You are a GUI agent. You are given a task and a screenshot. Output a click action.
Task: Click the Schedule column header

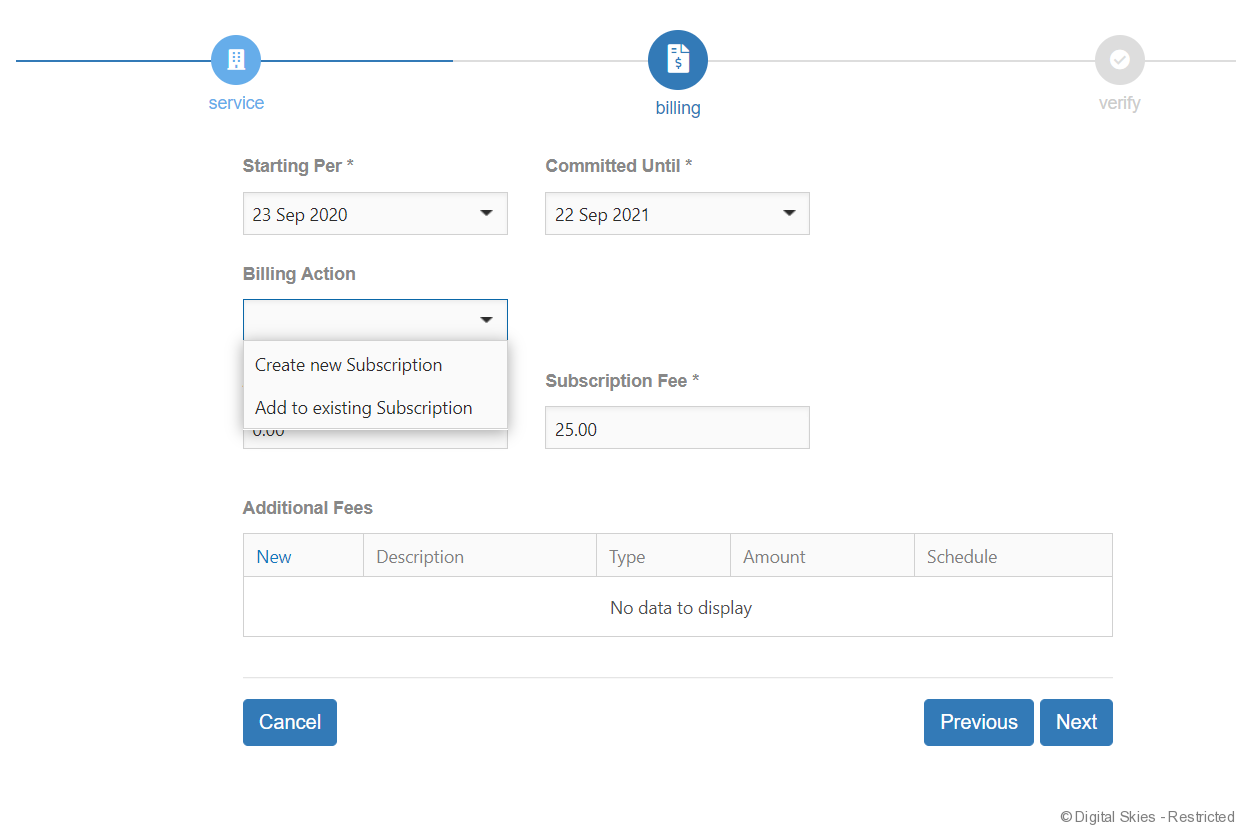962,557
